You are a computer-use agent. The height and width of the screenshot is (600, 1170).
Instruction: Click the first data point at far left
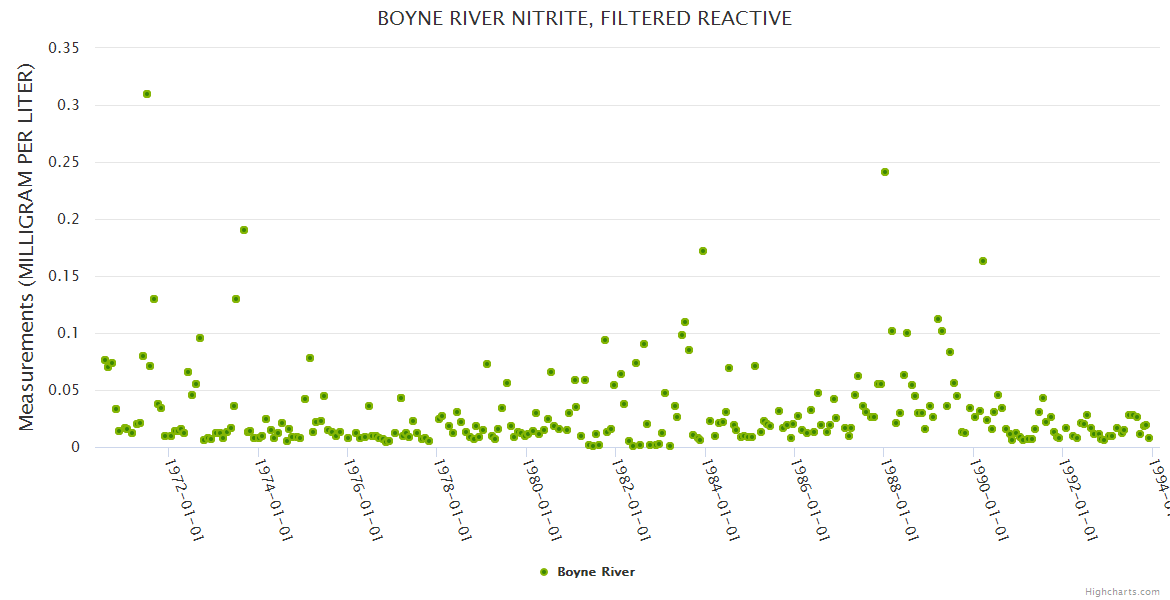(x=105, y=360)
